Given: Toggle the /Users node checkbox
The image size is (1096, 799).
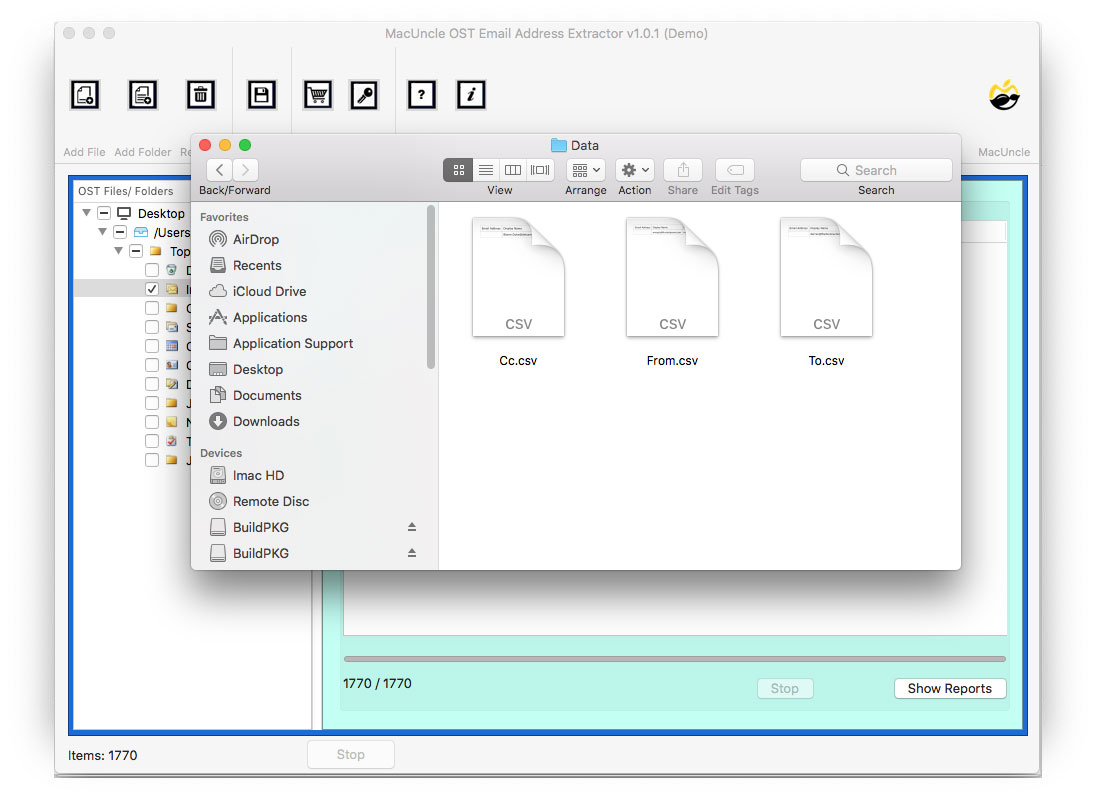Looking at the screenshot, I should (120, 232).
